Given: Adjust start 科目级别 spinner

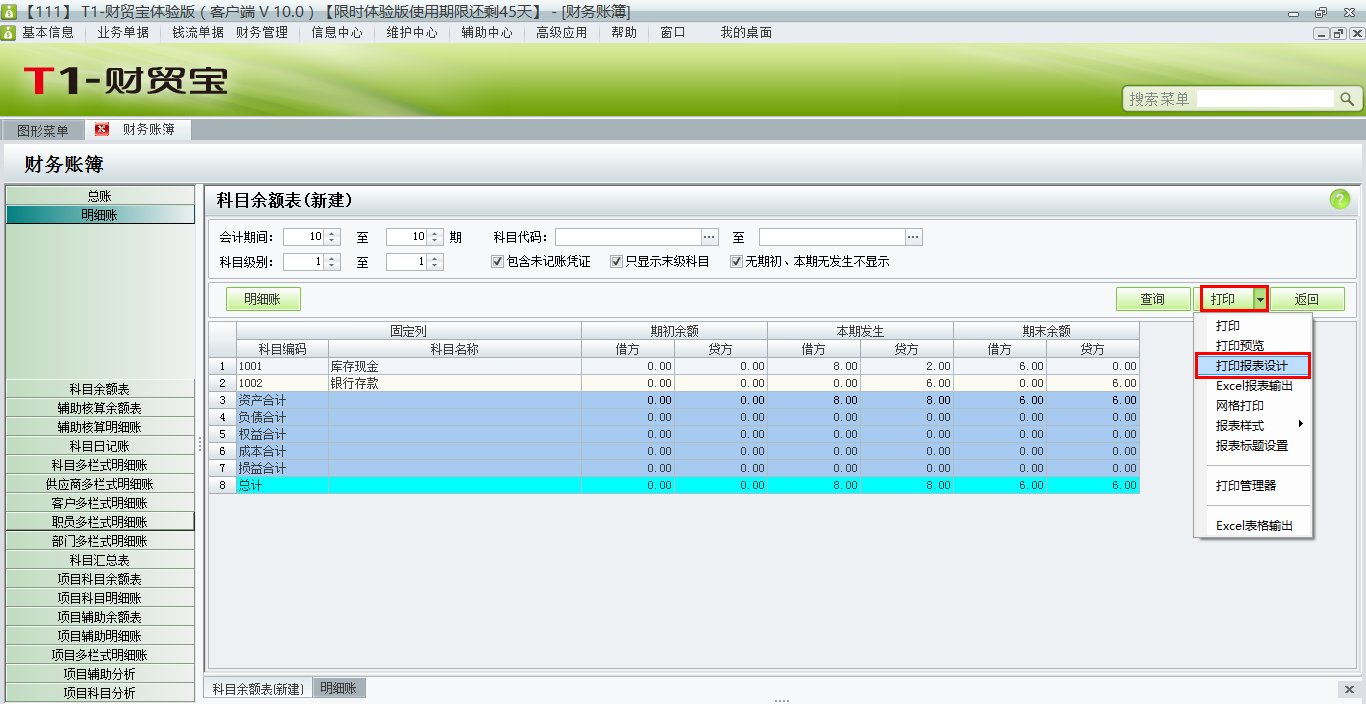Looking at the screenshot, I should coord(333,262).
